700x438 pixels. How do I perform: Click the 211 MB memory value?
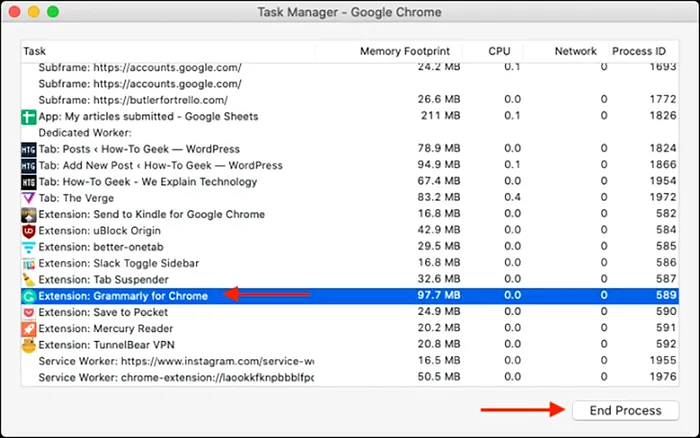tap(441, 116)
